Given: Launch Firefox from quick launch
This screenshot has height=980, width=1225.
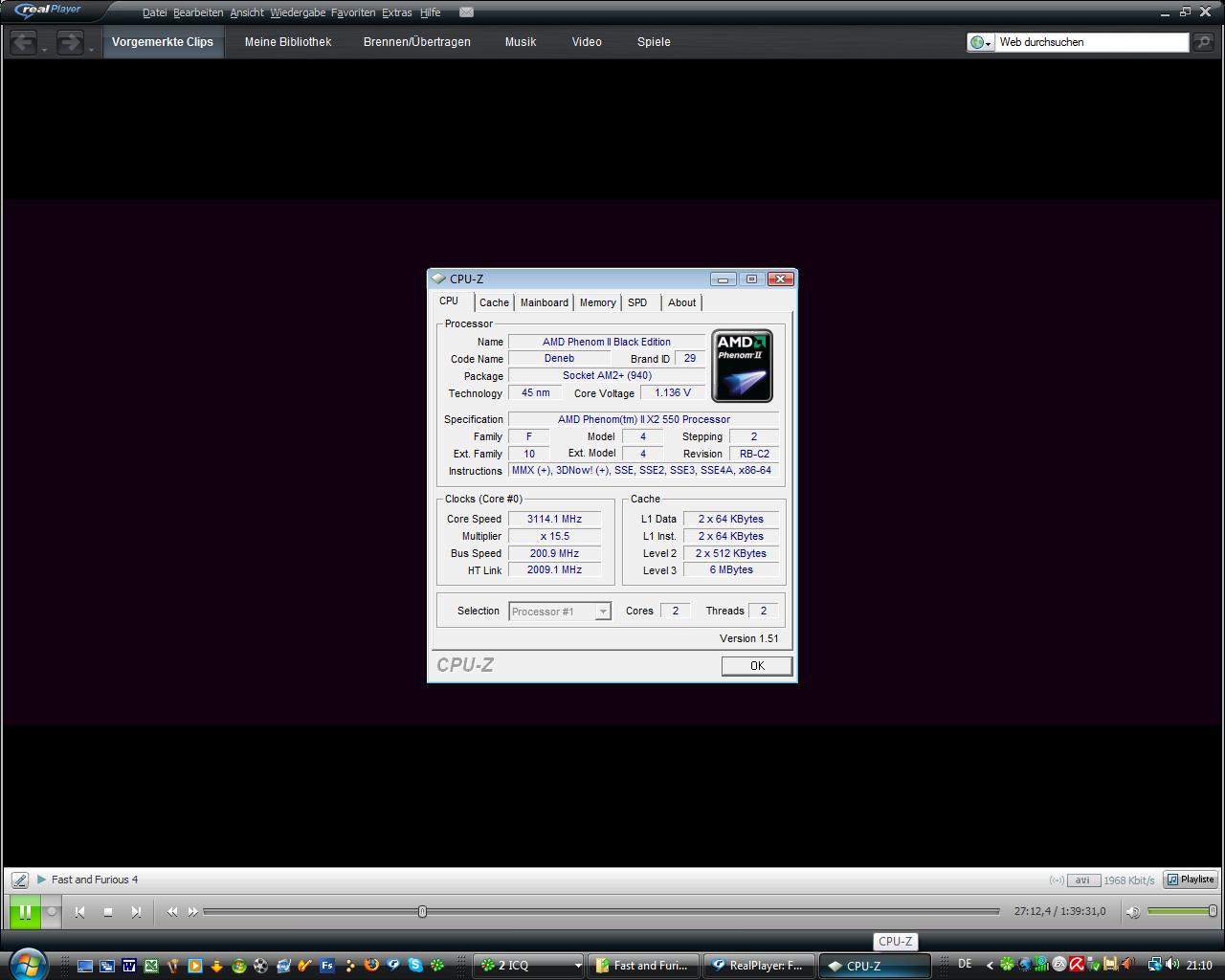Looking at the screenshot, I should click(x=371, y=966).
